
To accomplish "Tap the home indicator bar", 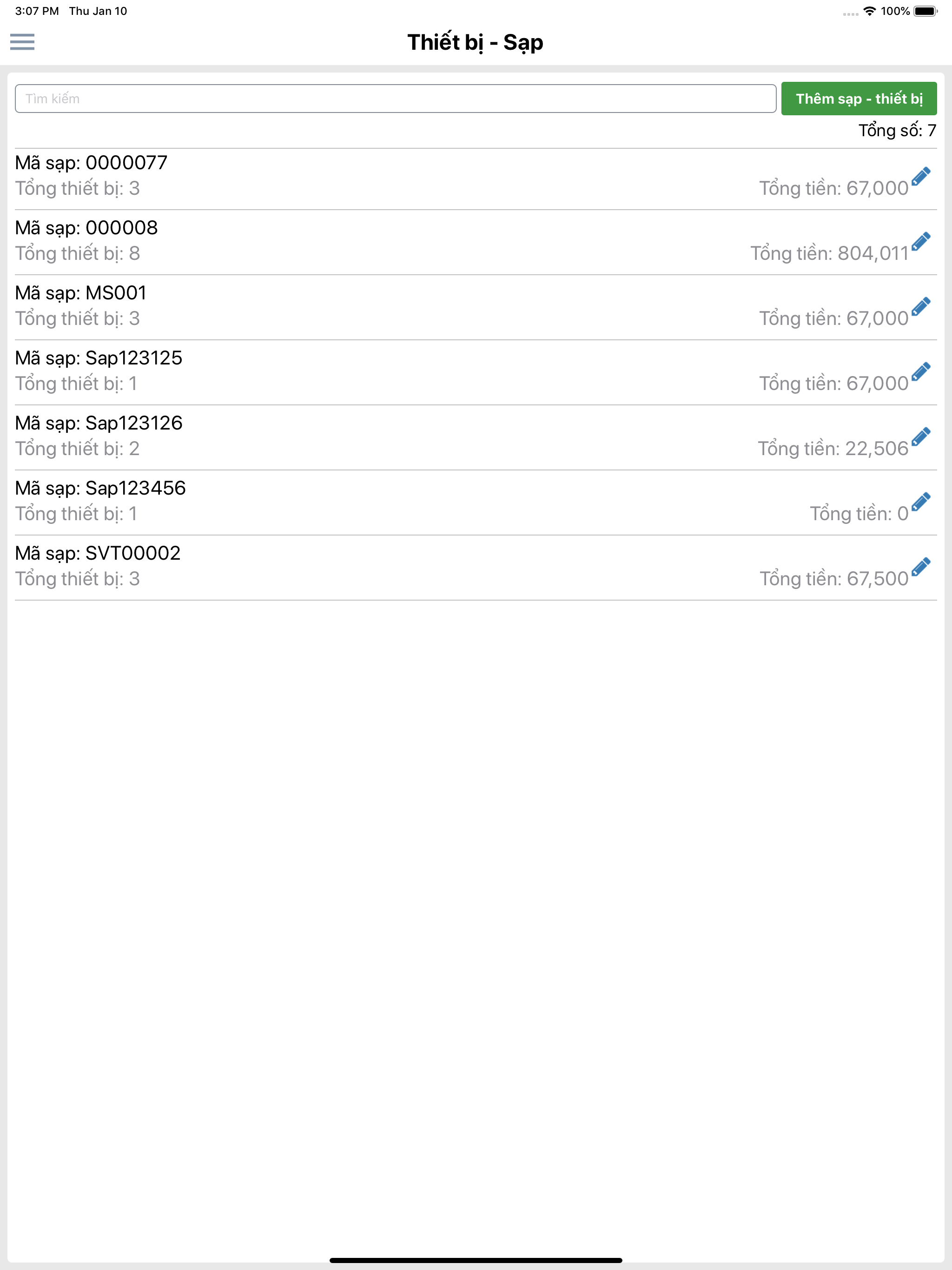I will click(x=476, y=1260).
